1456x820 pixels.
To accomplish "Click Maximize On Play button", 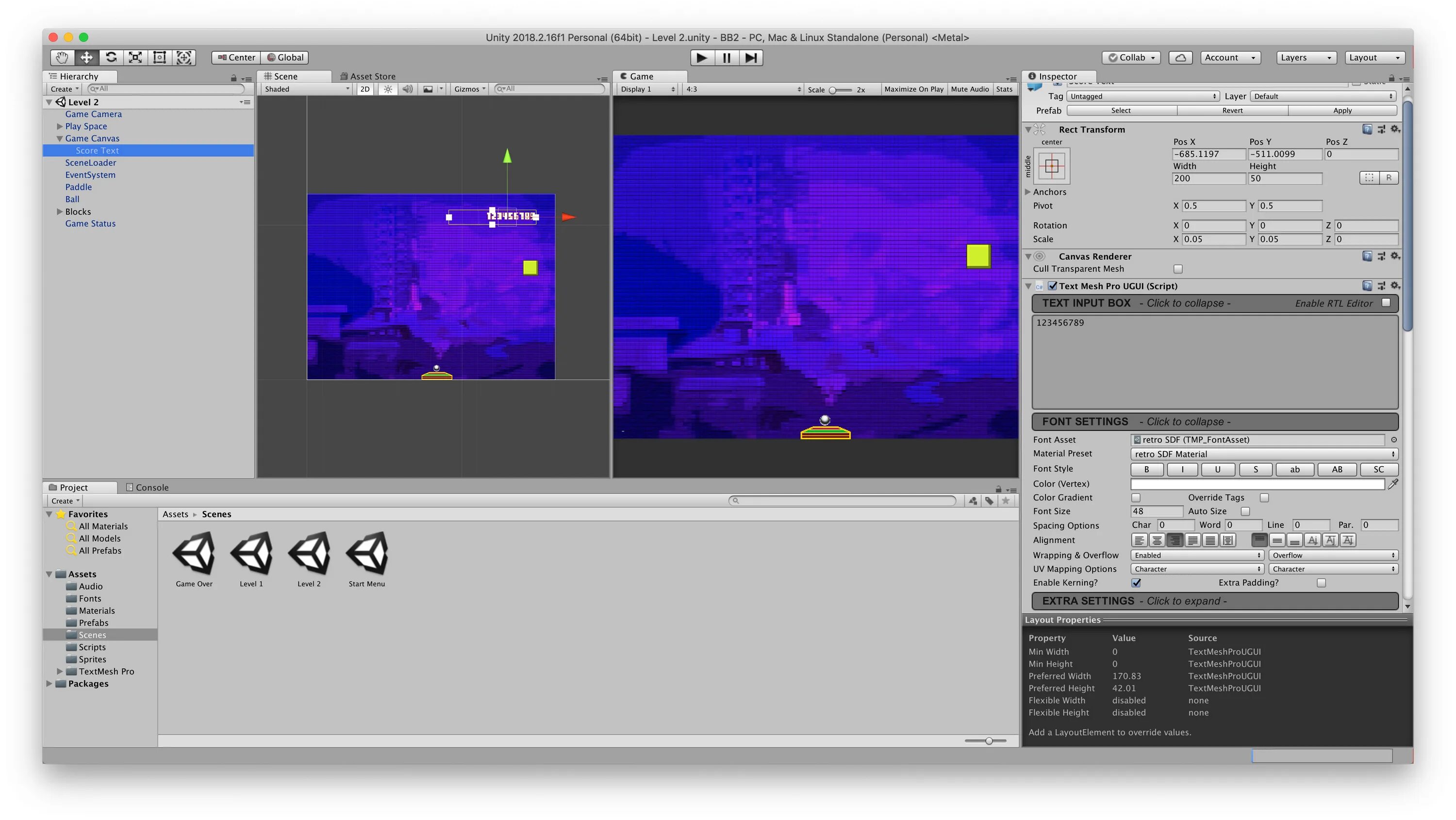I will click(913, 89).
